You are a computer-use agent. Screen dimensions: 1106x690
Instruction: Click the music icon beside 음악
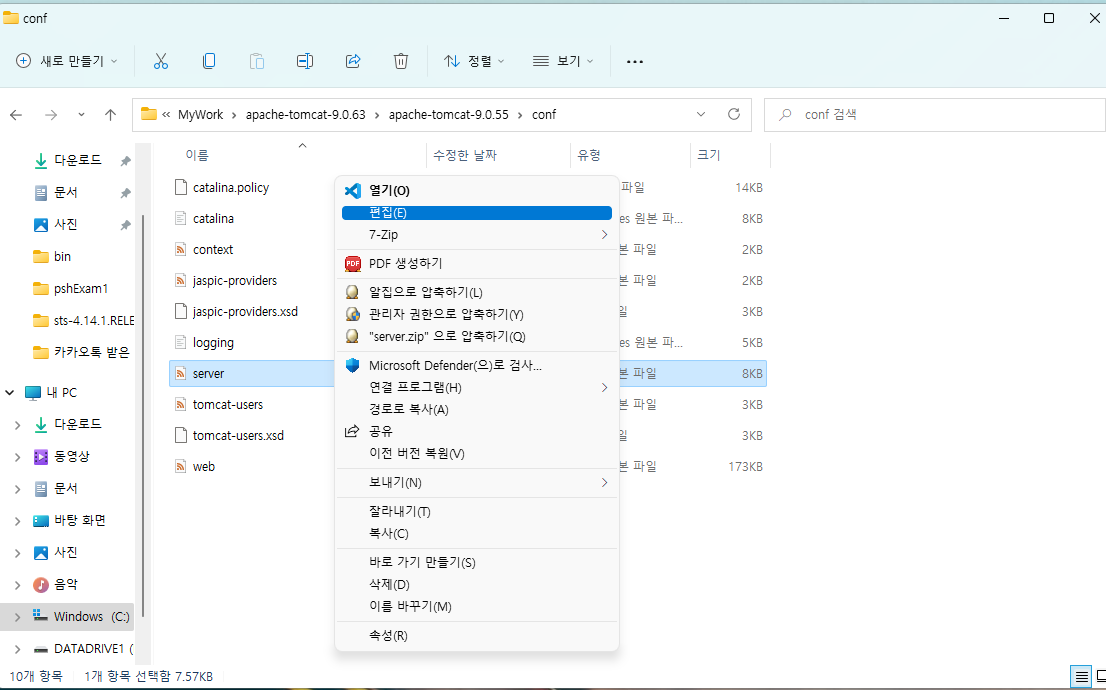pos(41,584)
